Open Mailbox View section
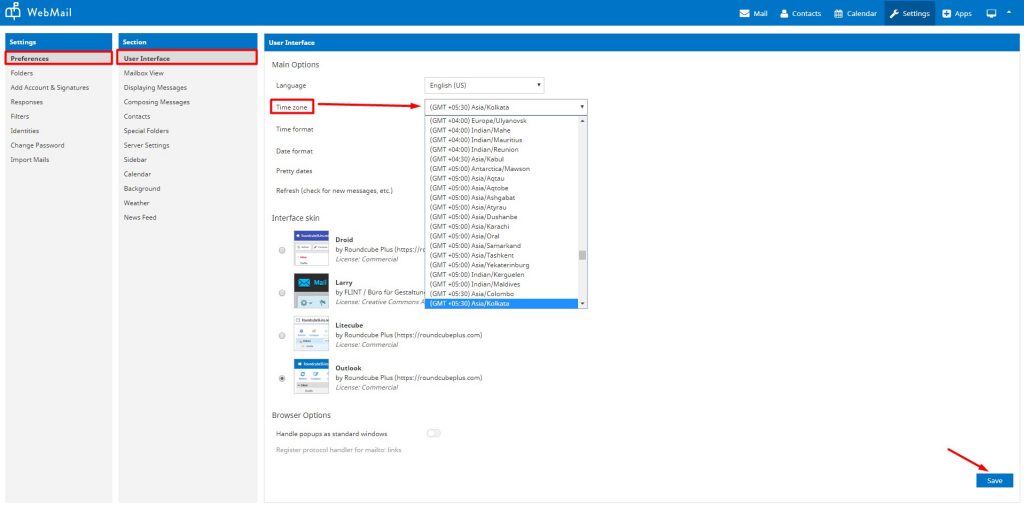Screen dimensions: 1024x512 click(x=143, y=73)
